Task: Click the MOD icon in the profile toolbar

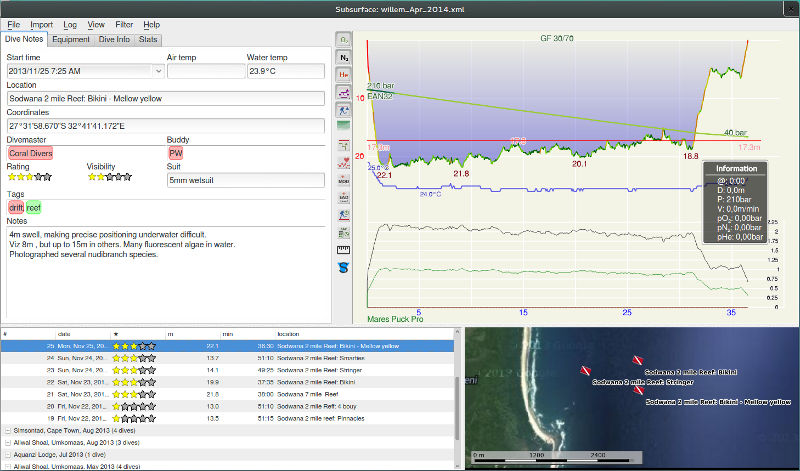Action: (345, 180)
